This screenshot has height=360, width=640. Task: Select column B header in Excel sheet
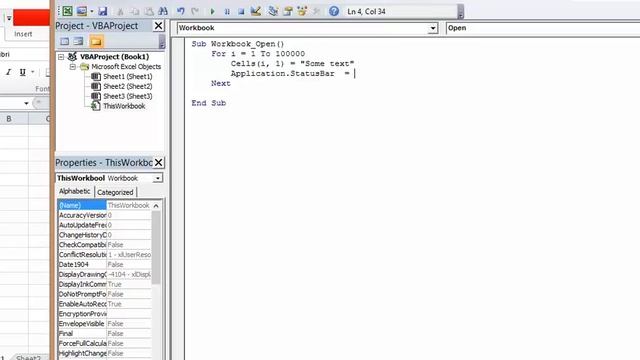pos(9,119)
